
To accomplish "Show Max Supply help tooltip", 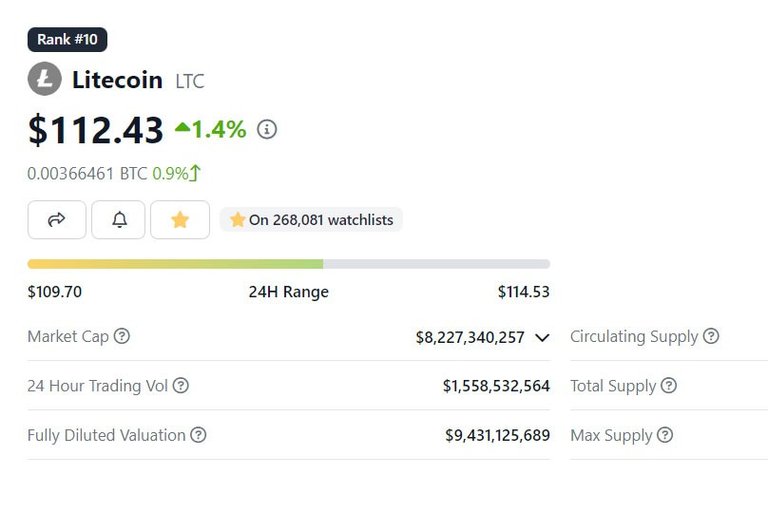I will click(665, 435).
